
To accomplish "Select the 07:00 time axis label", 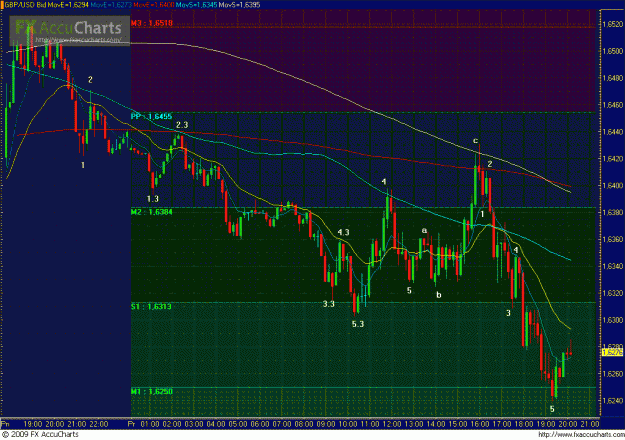I will (282, 424).
